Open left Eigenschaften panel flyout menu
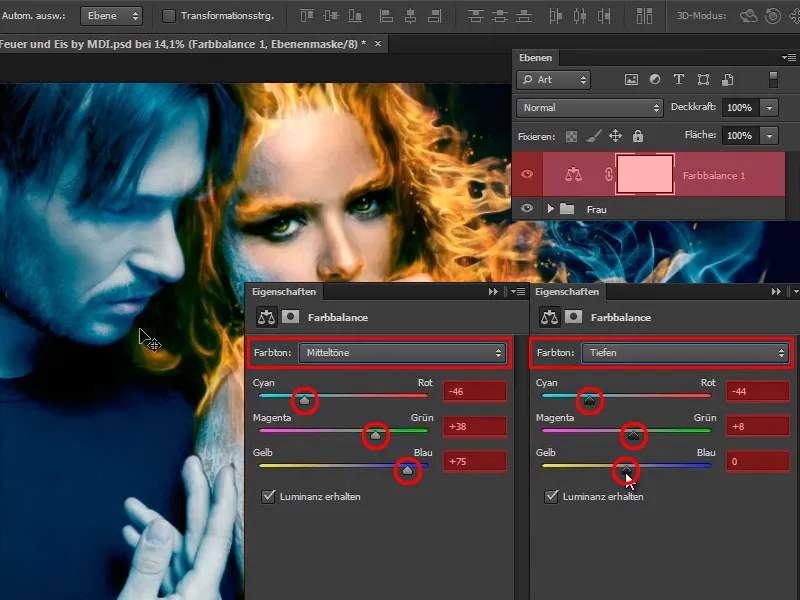800x600 pixels. (x=518, y=291)
